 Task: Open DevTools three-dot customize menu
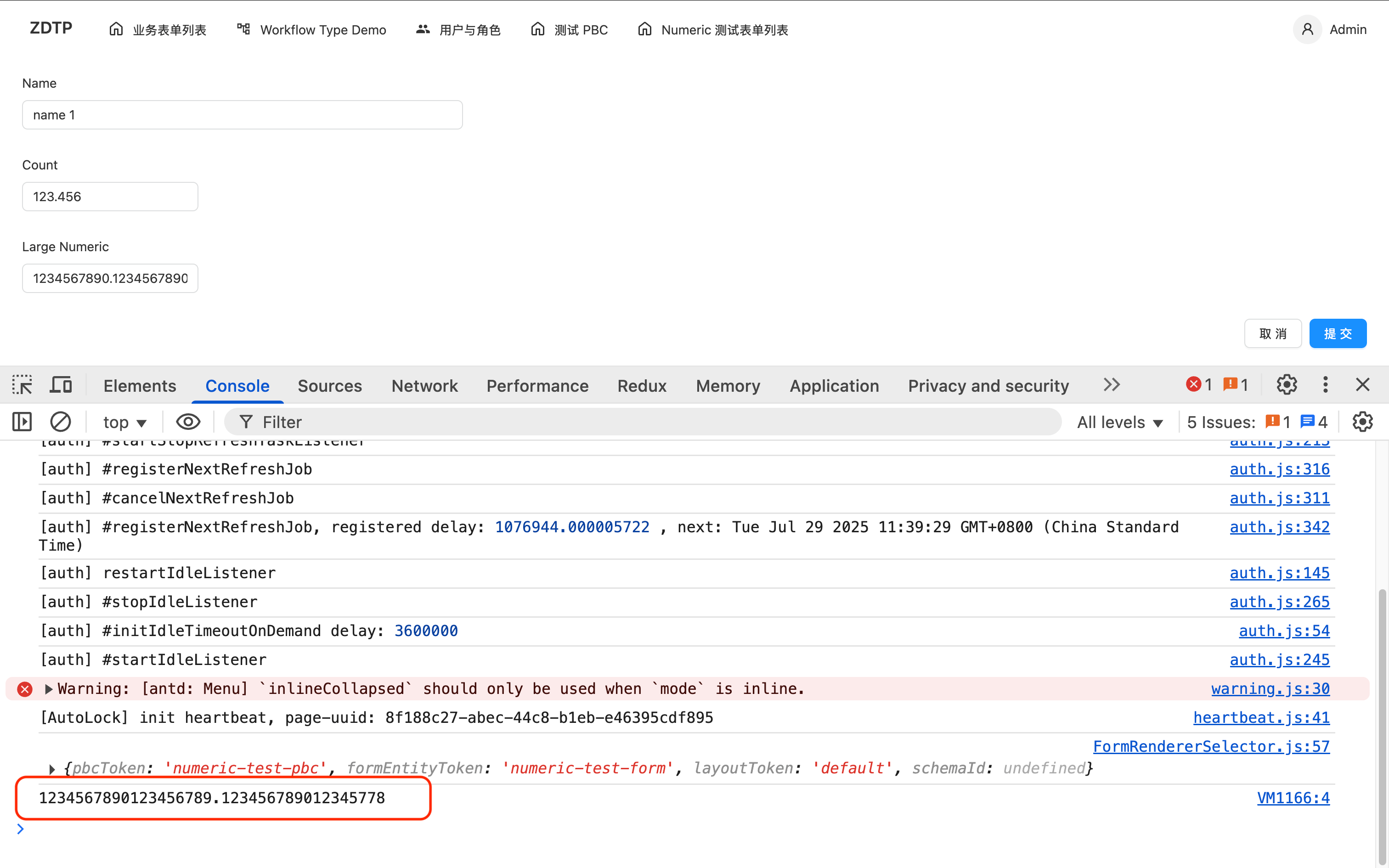tap(1325, 385)
